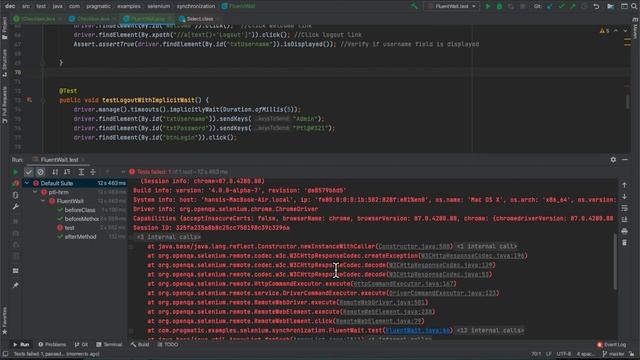Go to the next highlighted warning down arrow
The width and height of the screenshot is (640, 360).
coord(625,31)
